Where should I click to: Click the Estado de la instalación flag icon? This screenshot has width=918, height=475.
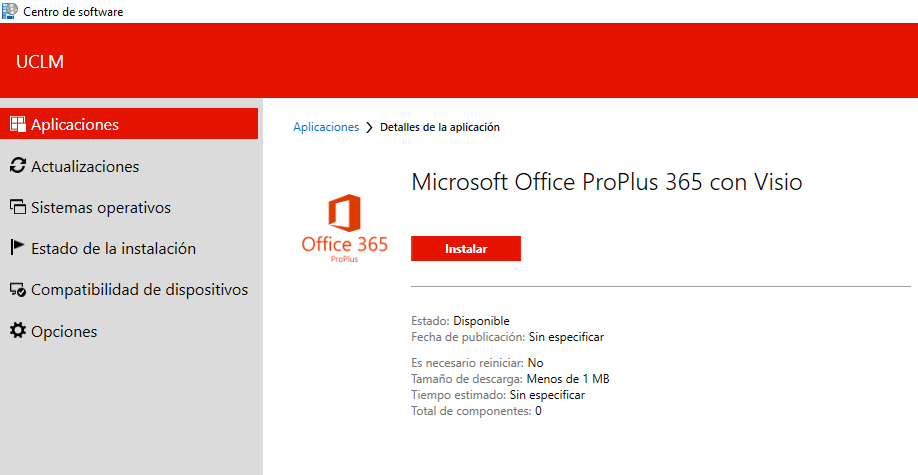(x=17, y=248)
